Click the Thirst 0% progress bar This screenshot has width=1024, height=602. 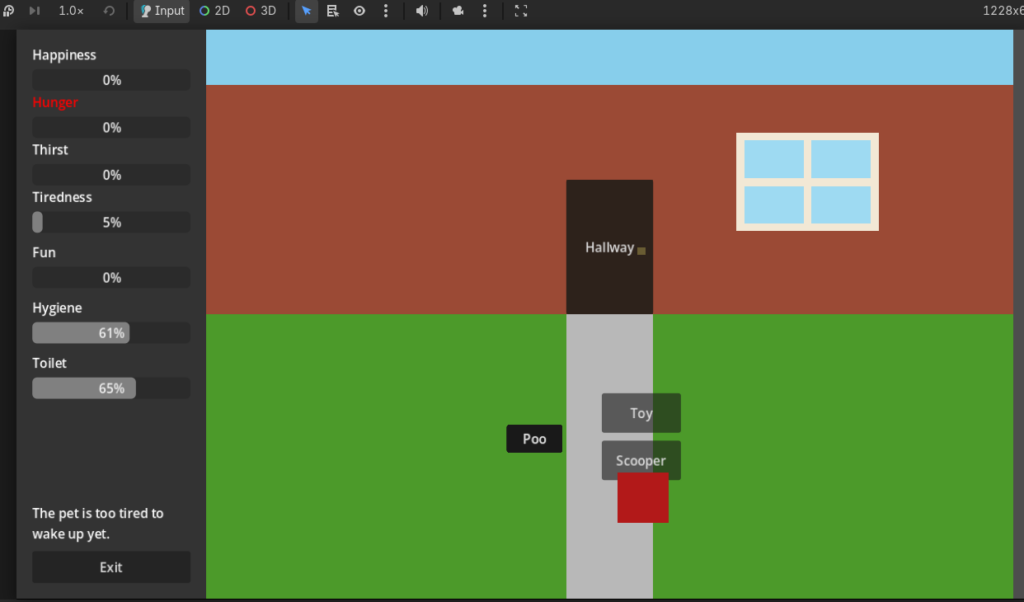coord(111,175)
